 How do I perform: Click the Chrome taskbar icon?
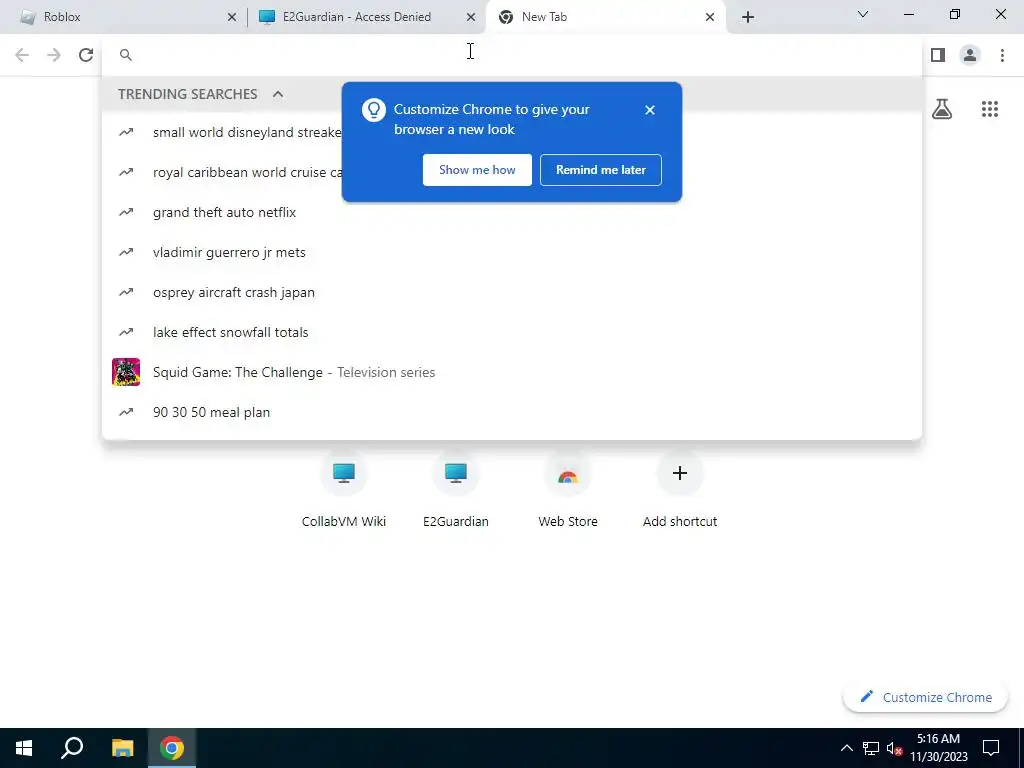click(x=172, y=748)
